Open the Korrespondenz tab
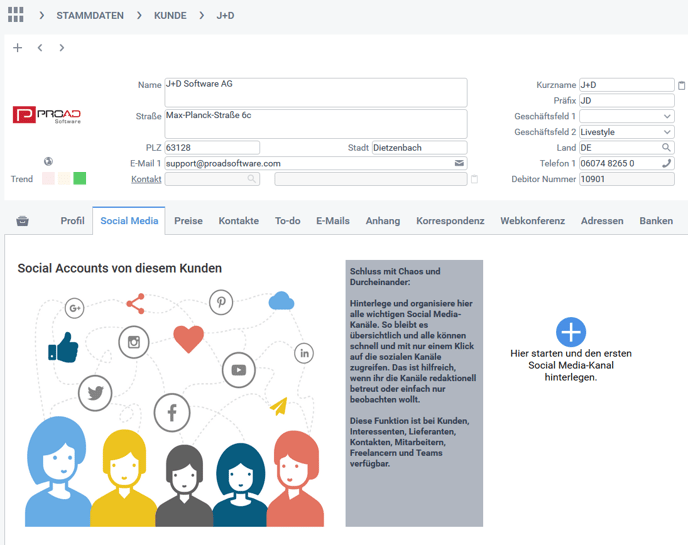 coord(450,221)
